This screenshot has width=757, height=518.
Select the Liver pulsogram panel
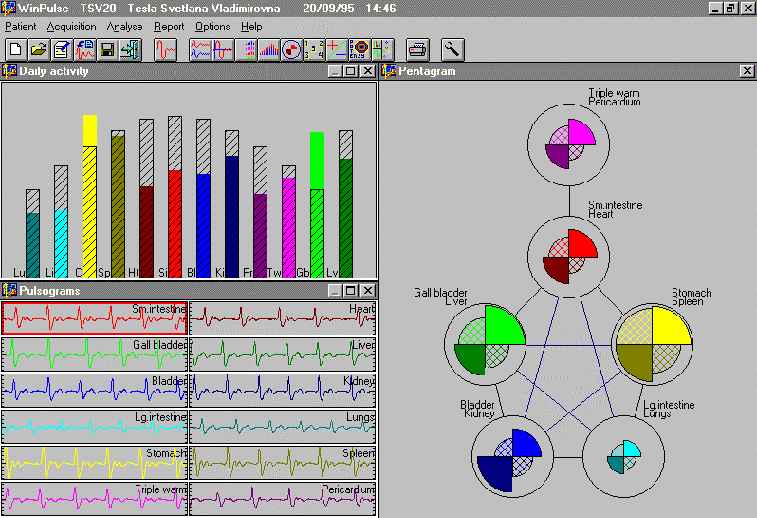[x=282, y=354]
